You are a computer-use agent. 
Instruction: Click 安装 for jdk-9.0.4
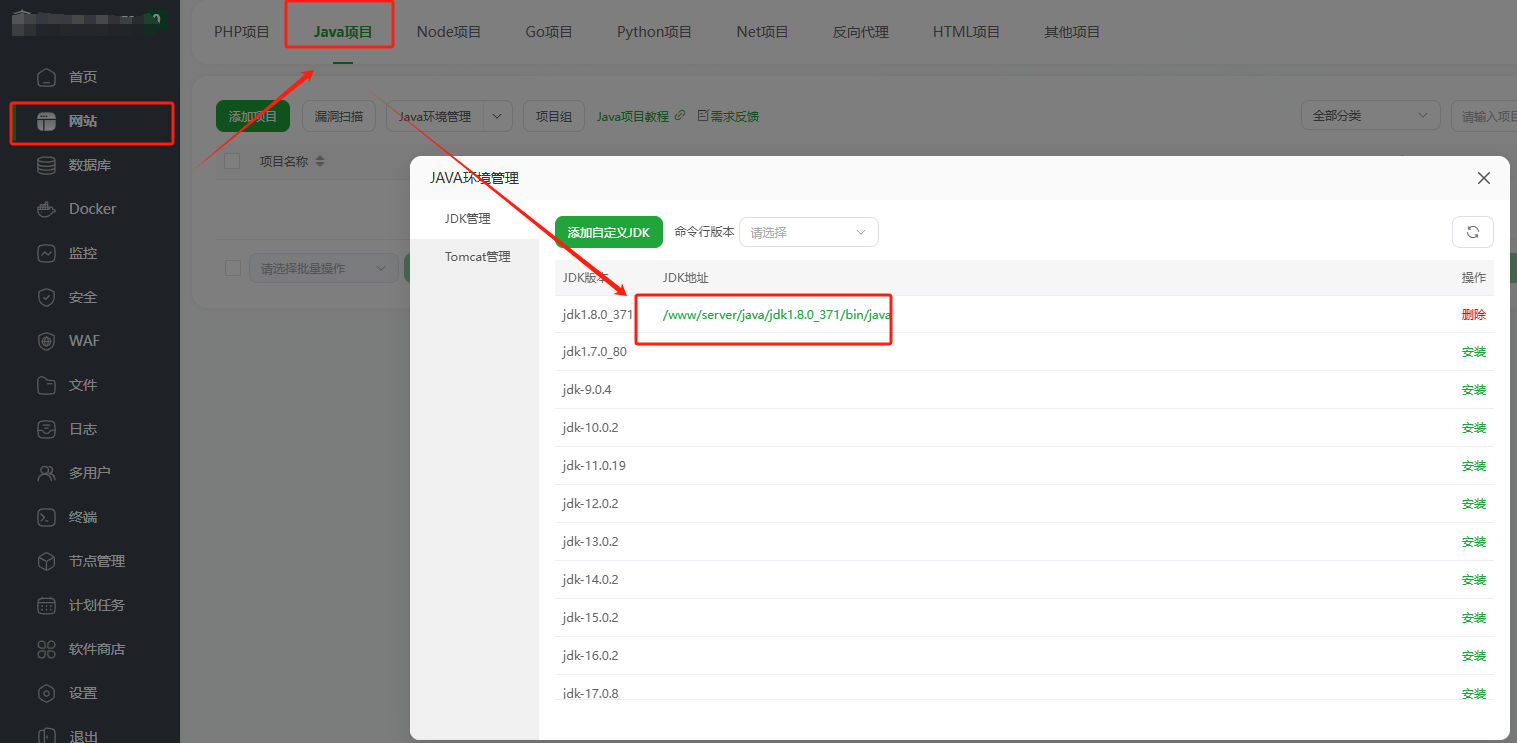pyautogui.click(x=1474, y=390)
